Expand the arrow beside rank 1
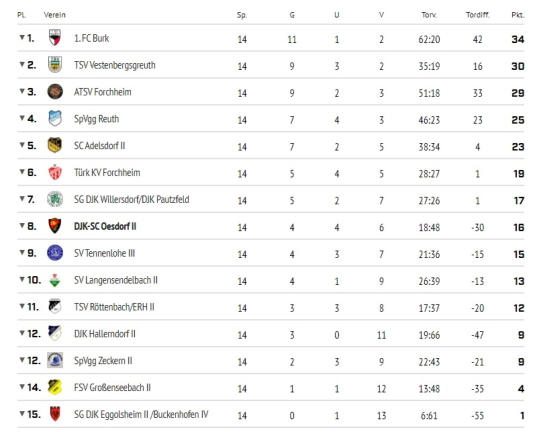Screen dimensions: 537x432 [x=22, y=37]
